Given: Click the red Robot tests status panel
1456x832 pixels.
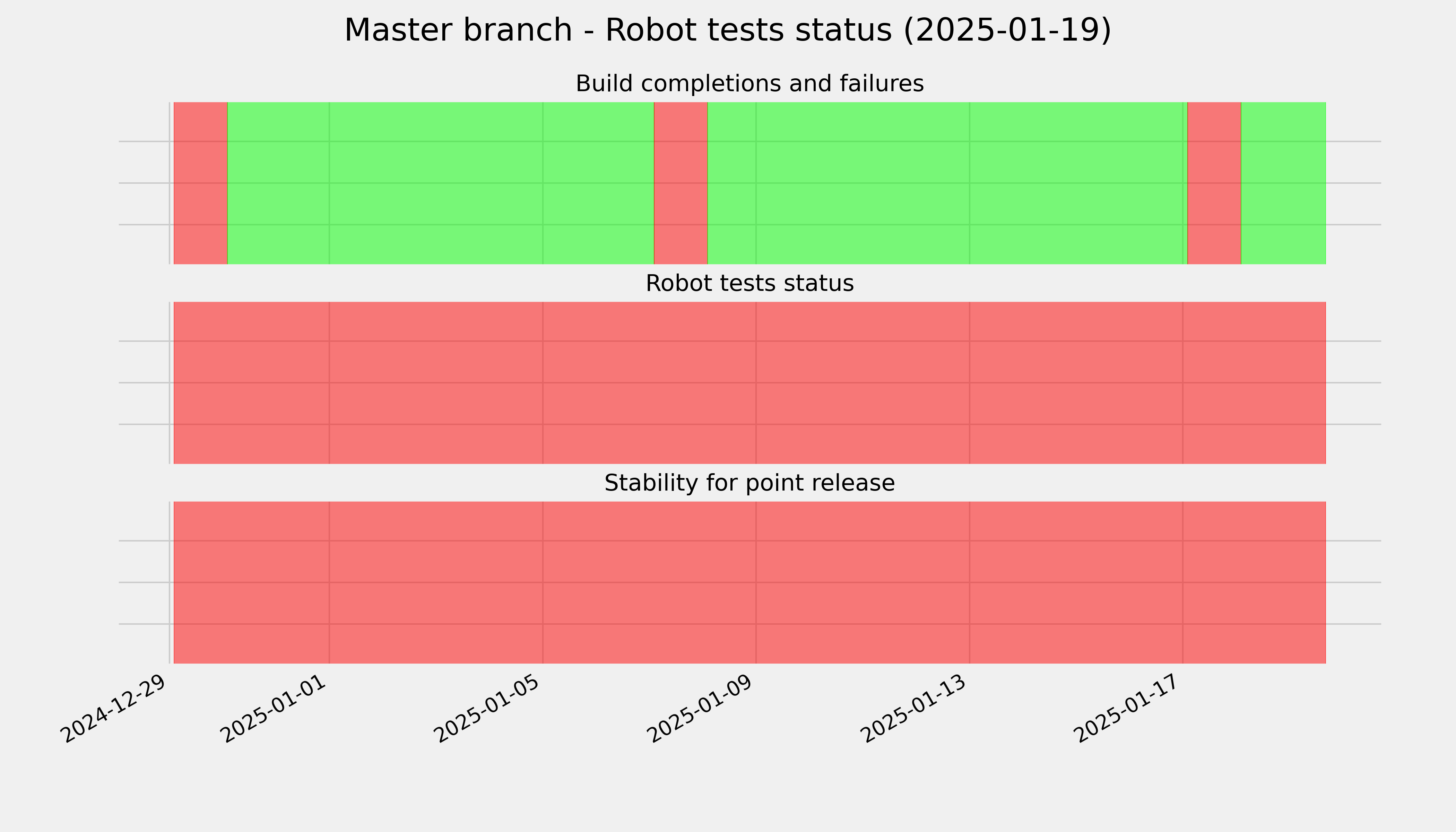Looking at the screenshot, I should click(750, 383).
